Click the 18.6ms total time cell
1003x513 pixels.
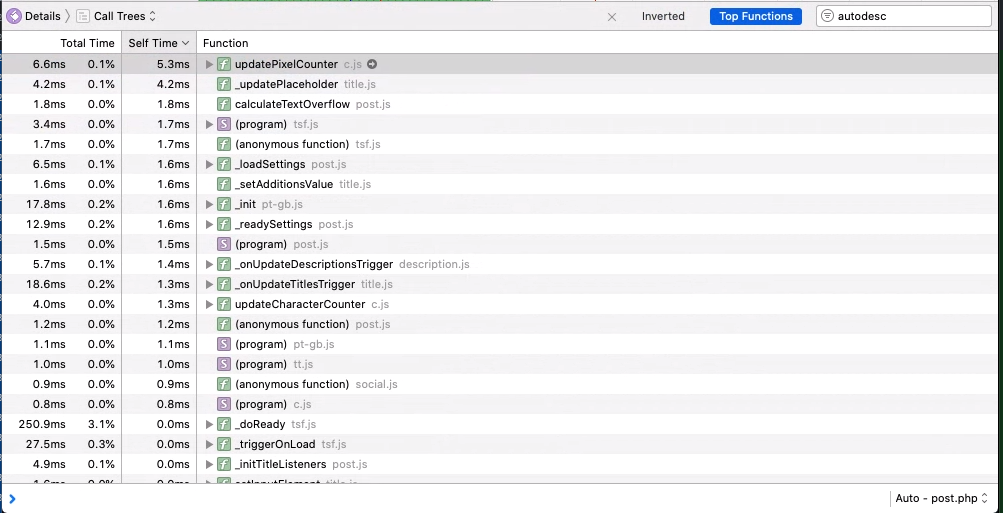point(45,284)
